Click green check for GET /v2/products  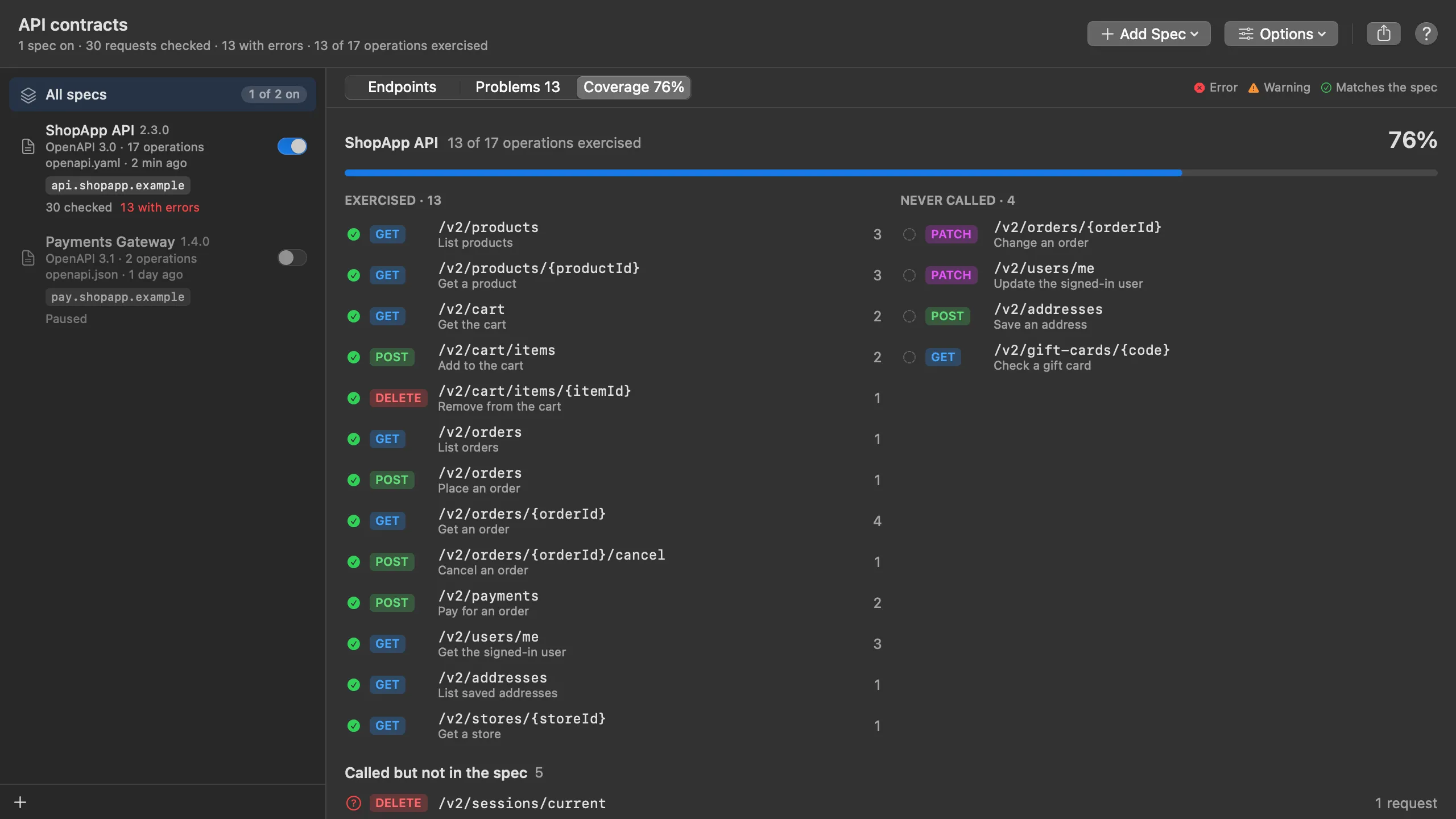[x=354, y=234]
